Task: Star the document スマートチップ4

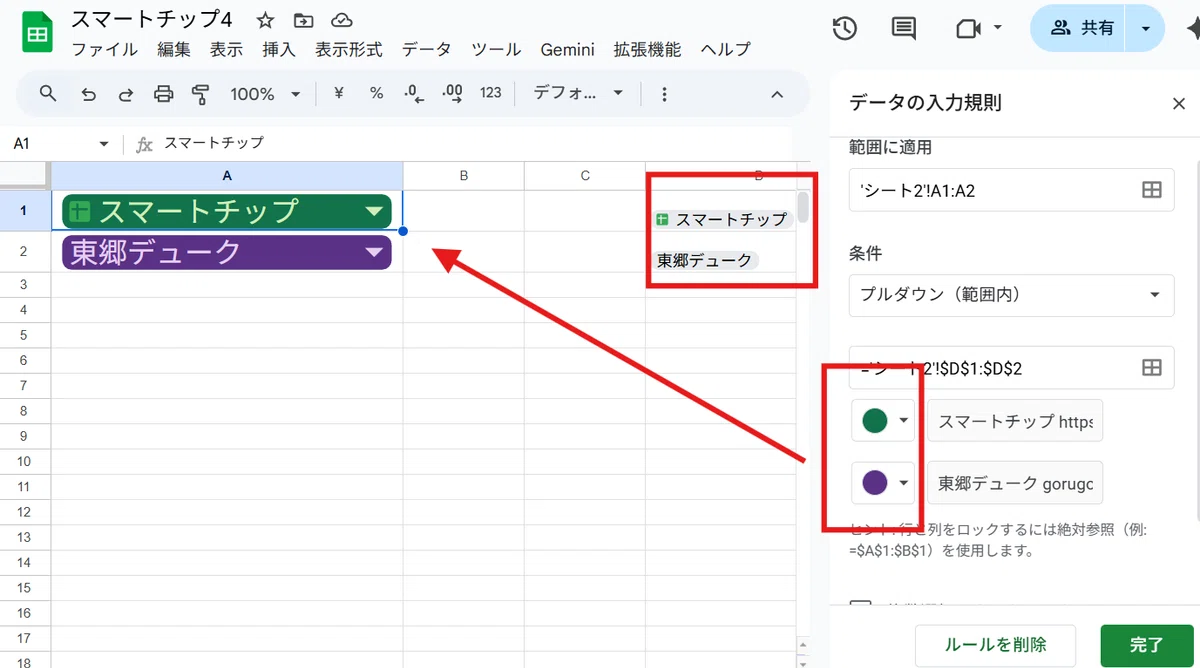Action: tap(265, 20)
